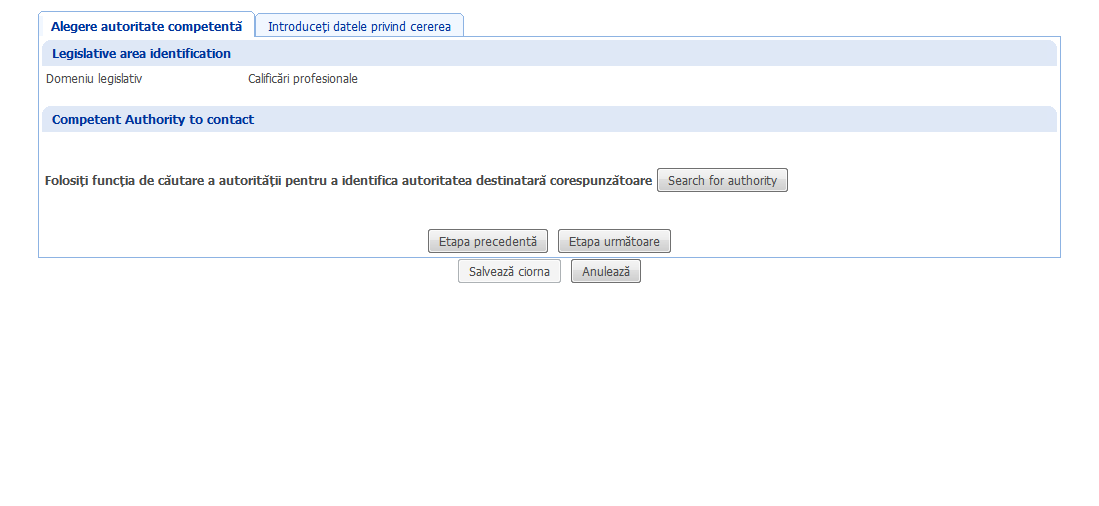The height and width of the screenshot is (506, 1099).
Task: Switch to the Alegere autoritate competentă tab
Action: (x=146, y=26)
